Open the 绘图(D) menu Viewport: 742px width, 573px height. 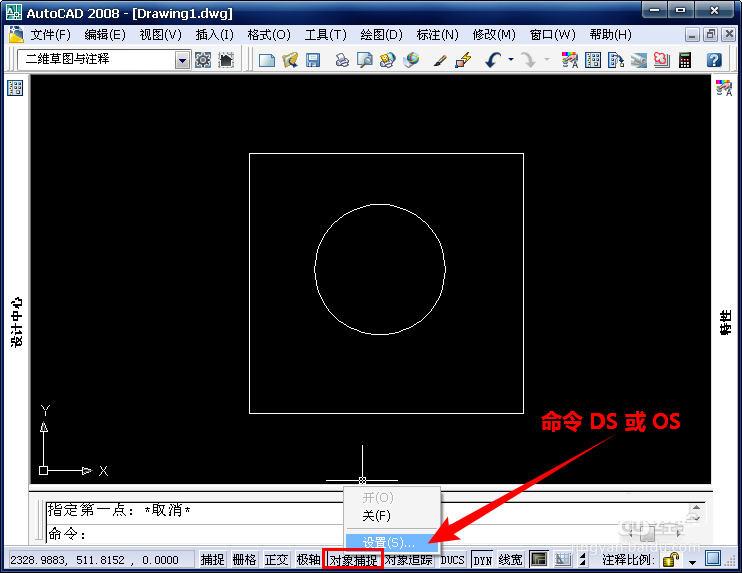(x=381, y=35)
